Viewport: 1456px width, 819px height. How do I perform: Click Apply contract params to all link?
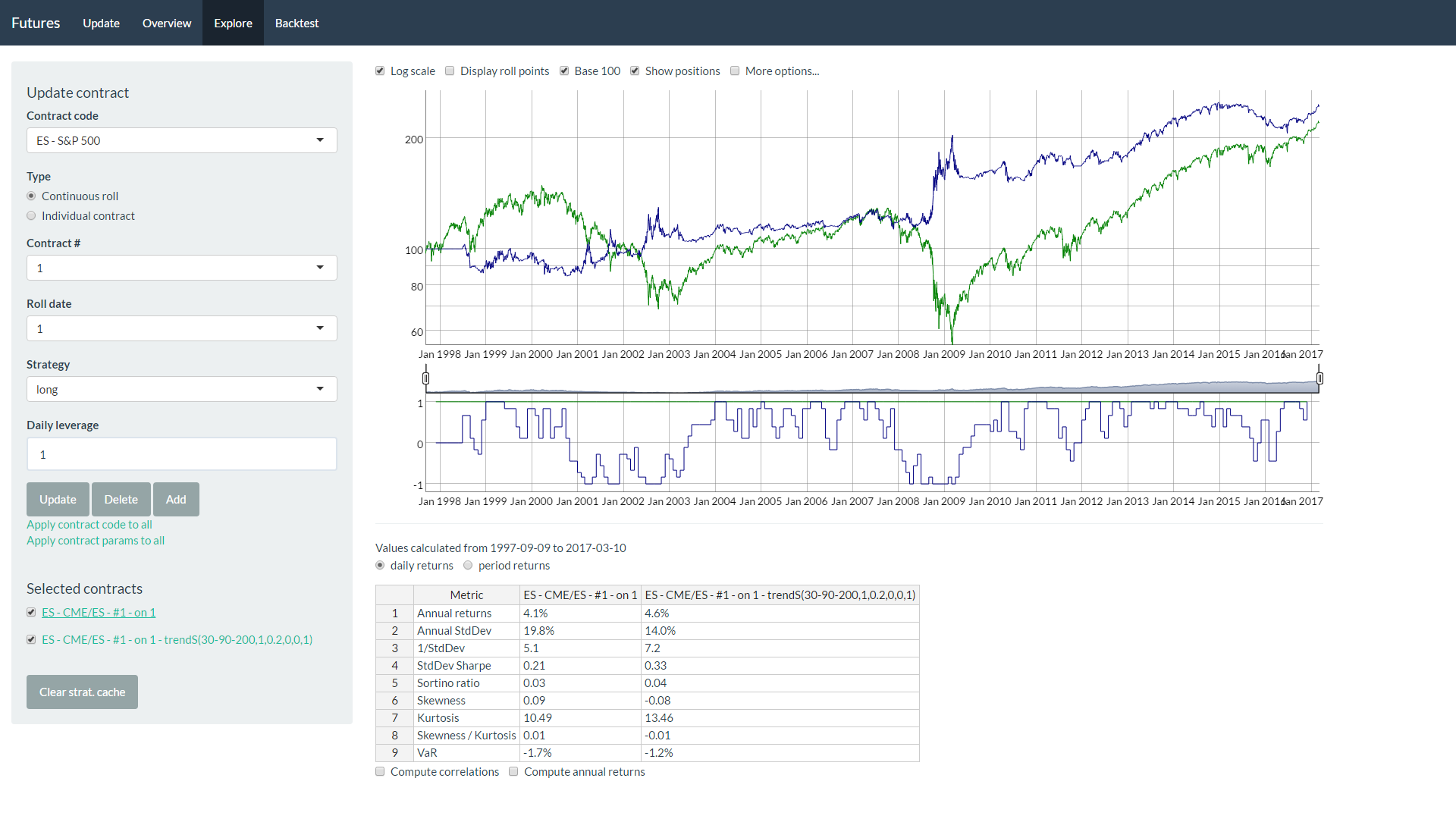click(x=96, y=540)
